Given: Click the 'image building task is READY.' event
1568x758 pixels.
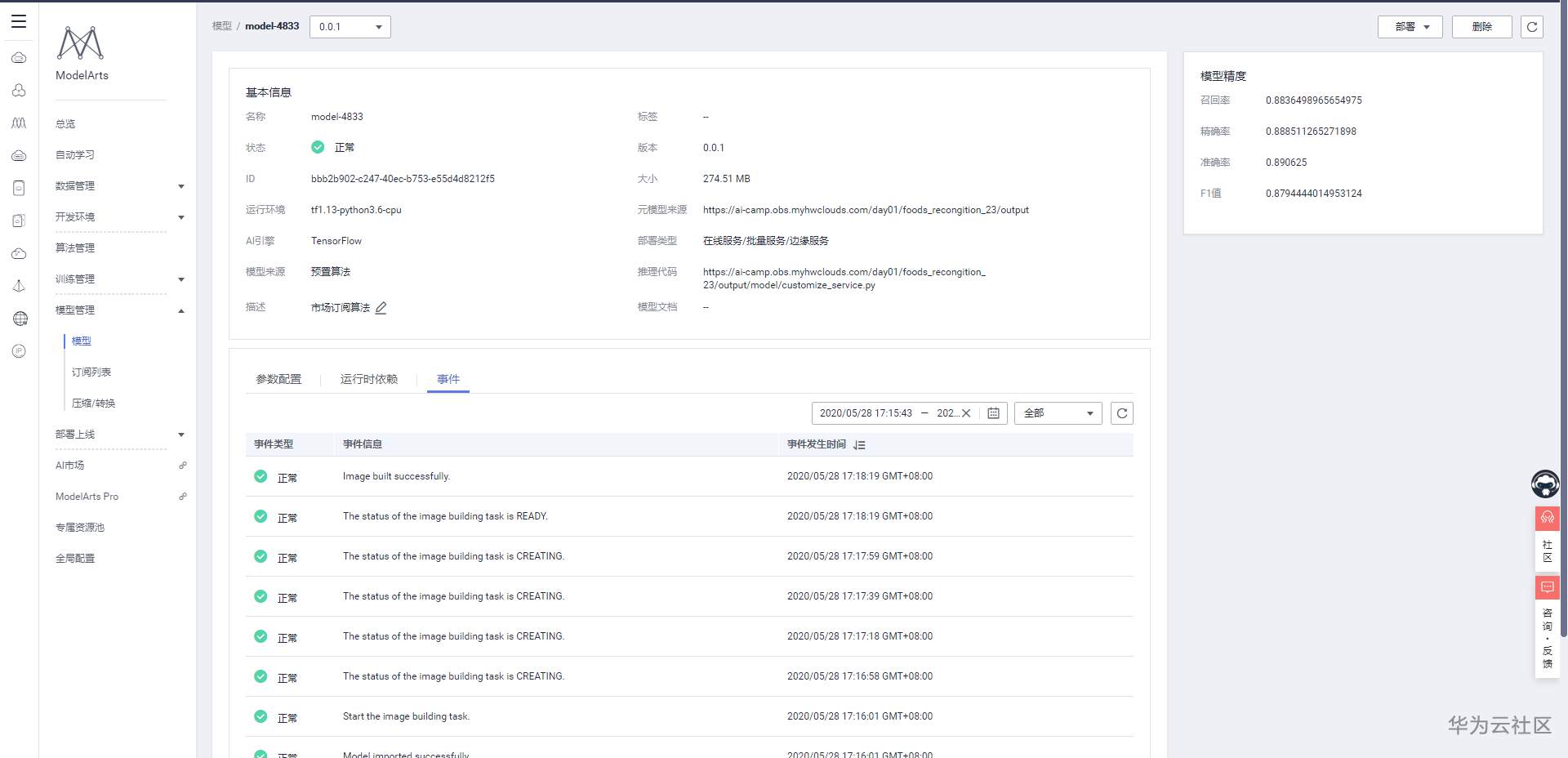Looking at the screenshot, I should [445, 516].
